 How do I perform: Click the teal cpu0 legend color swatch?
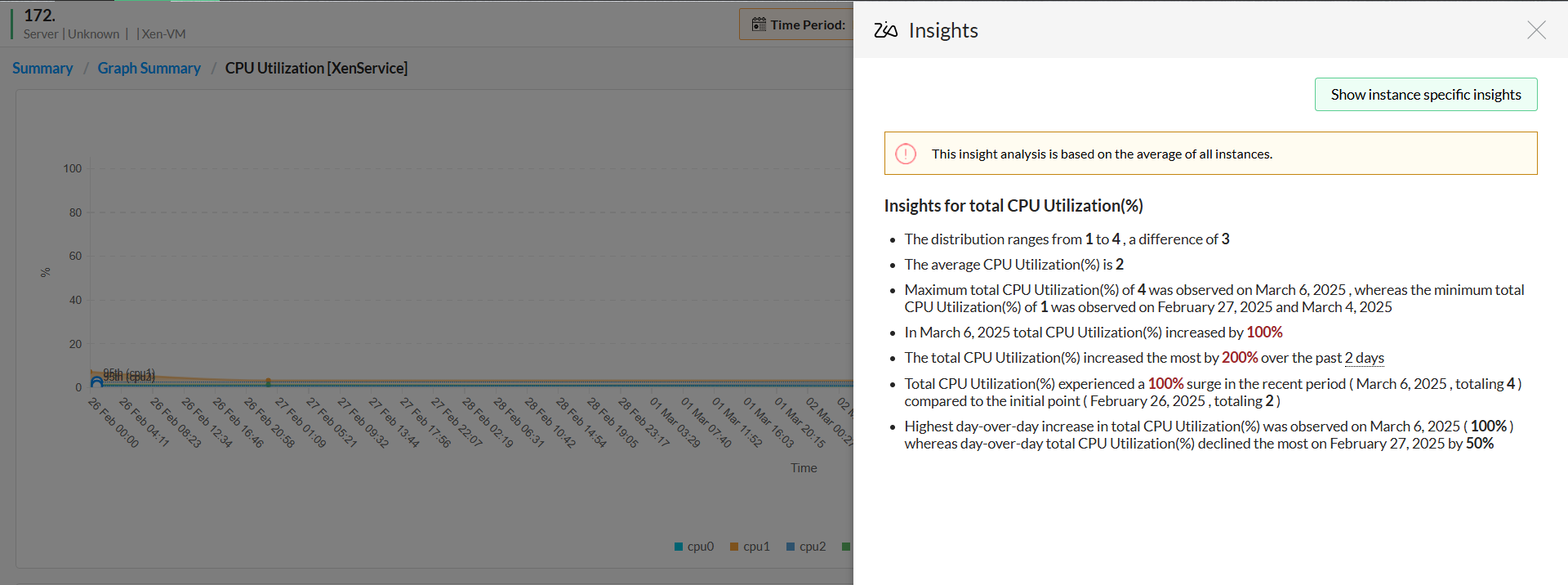(679, 547)
